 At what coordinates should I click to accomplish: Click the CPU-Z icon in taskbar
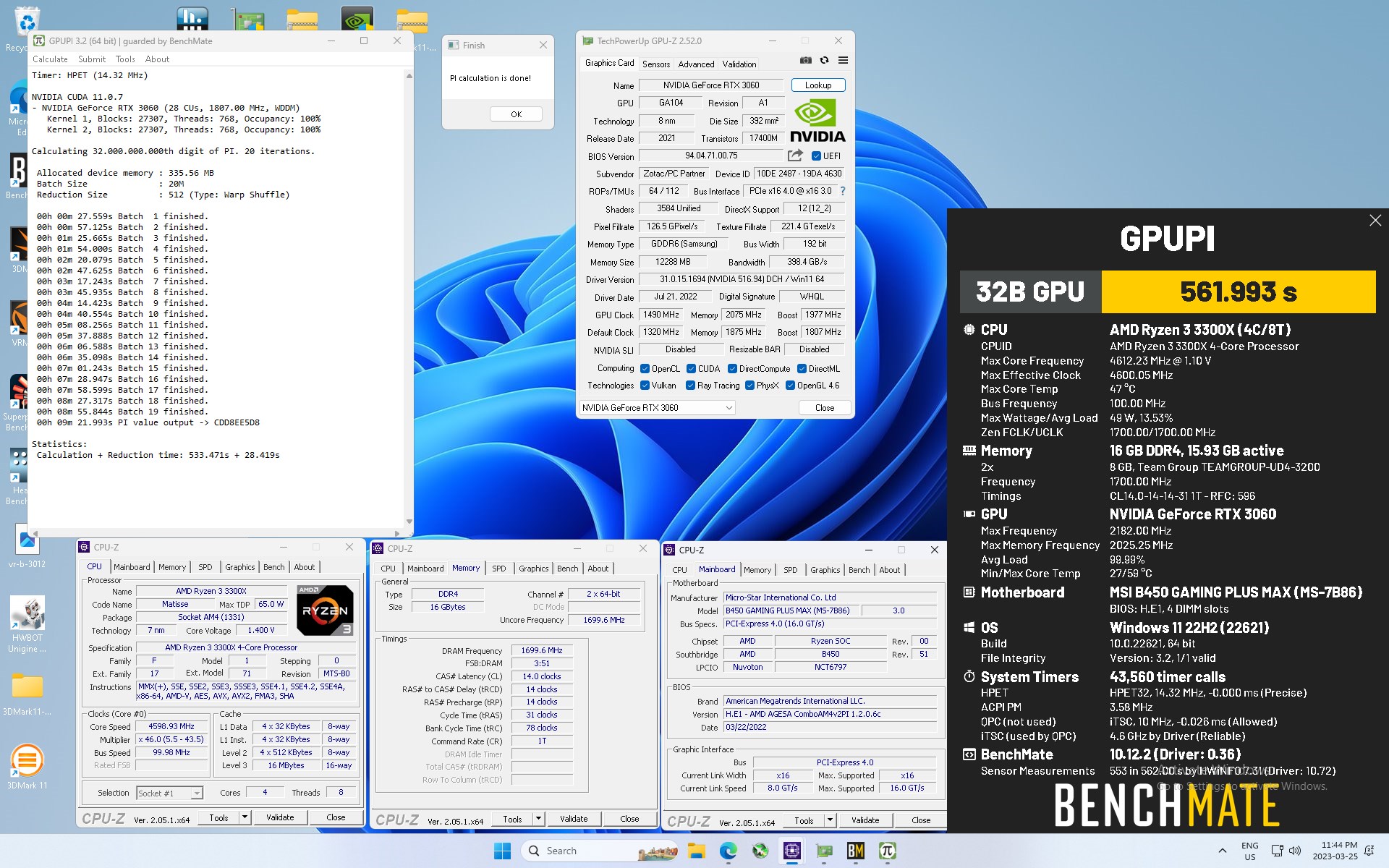[x=792, y=851]
